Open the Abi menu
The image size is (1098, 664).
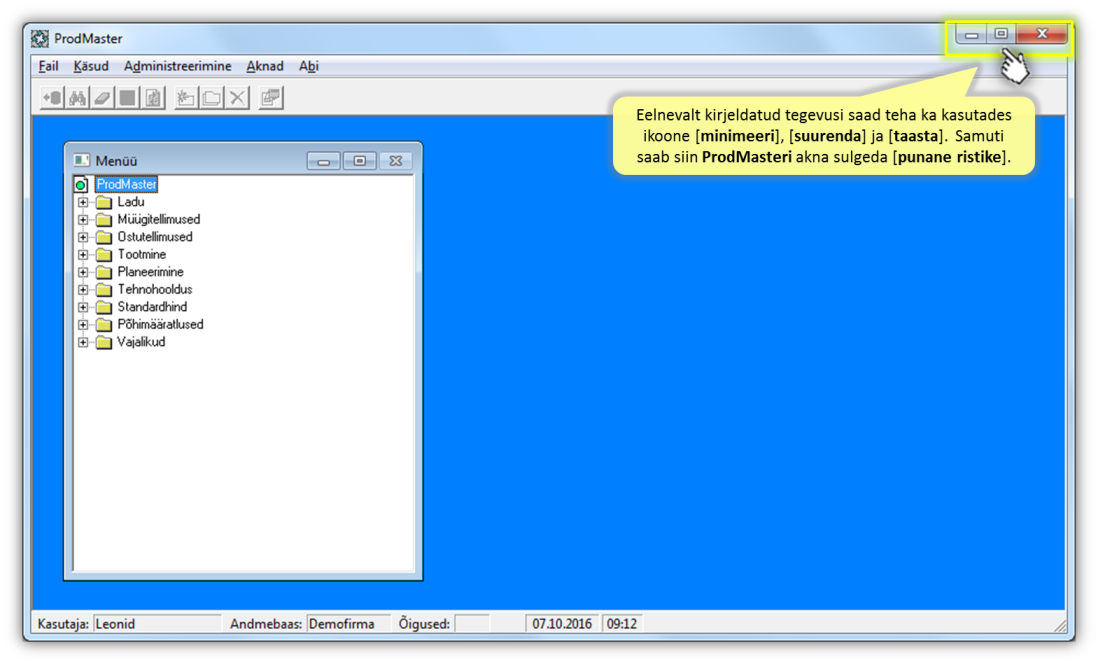coord(309,66)
